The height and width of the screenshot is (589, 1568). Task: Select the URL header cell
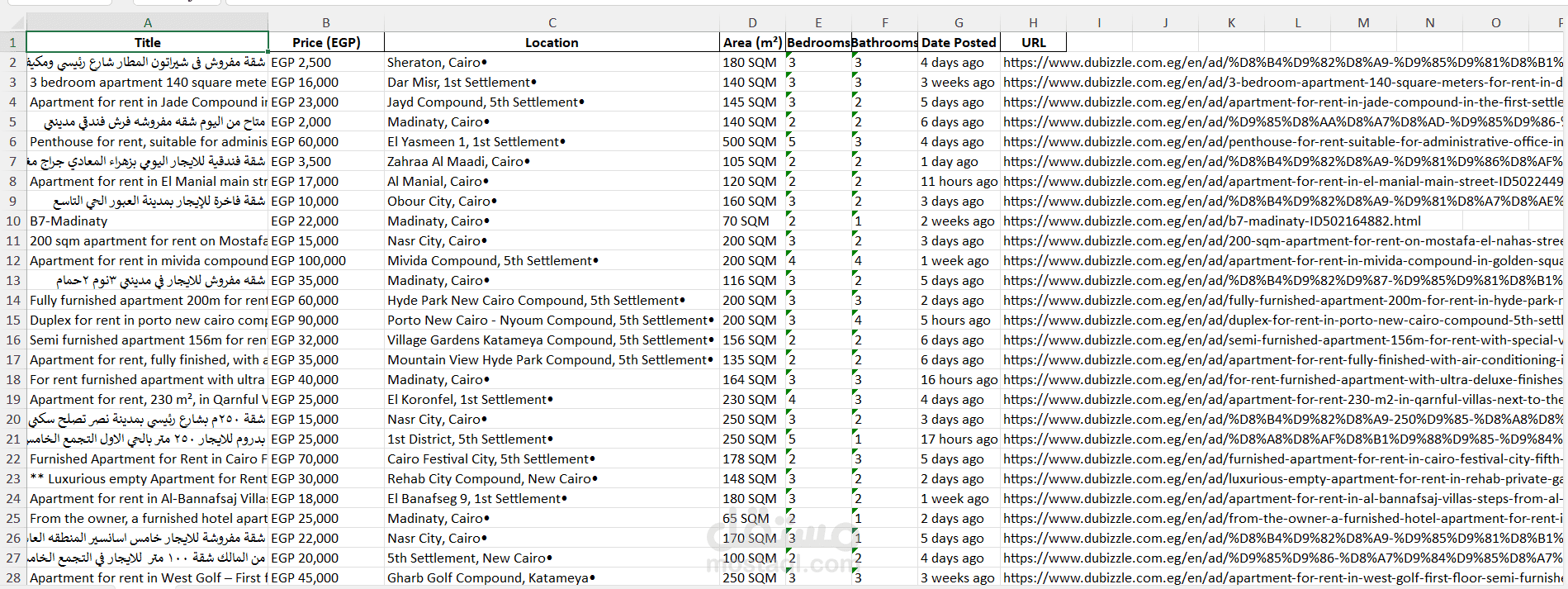coord(1033,42)
